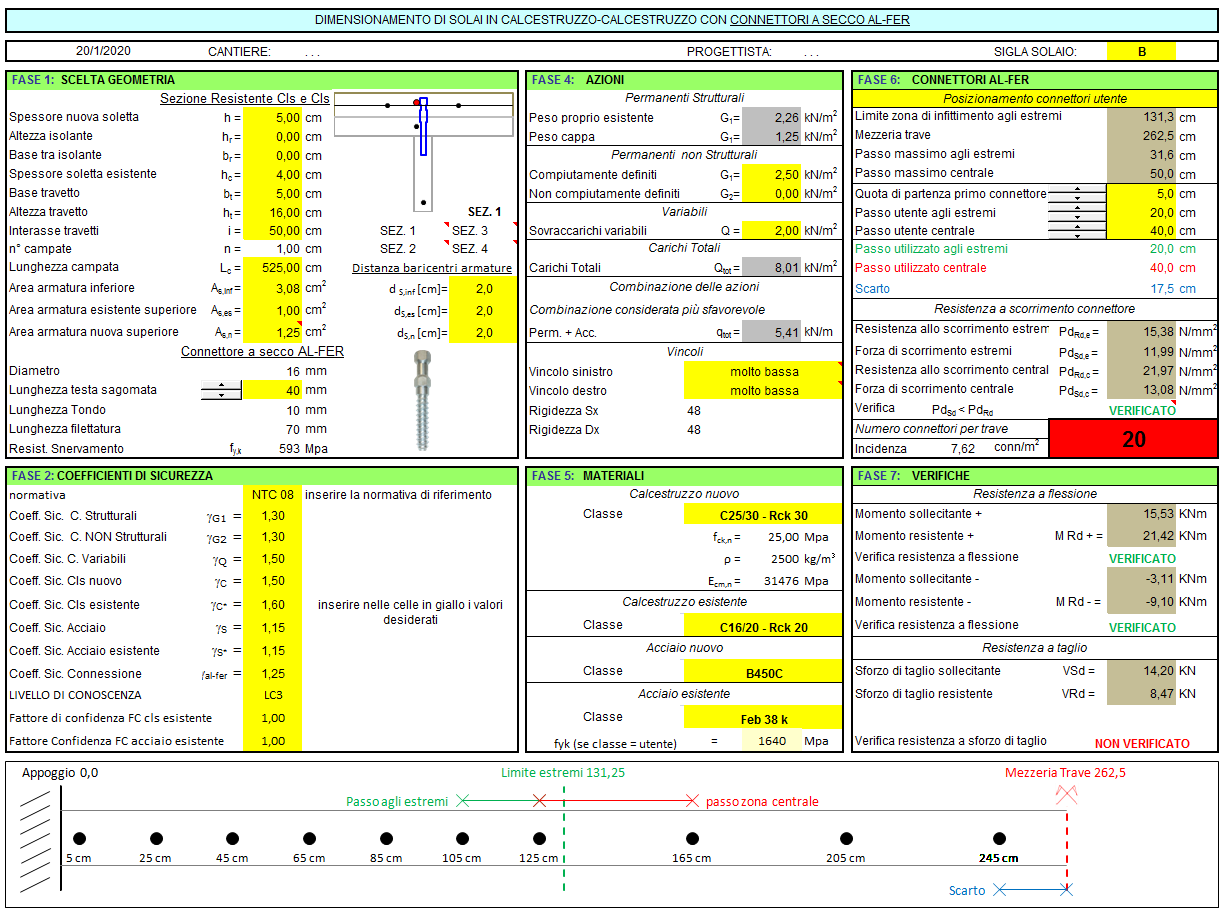1224x914 pixels.
Task: Select the Altezza isolante value cell
Action: (272, 136)
